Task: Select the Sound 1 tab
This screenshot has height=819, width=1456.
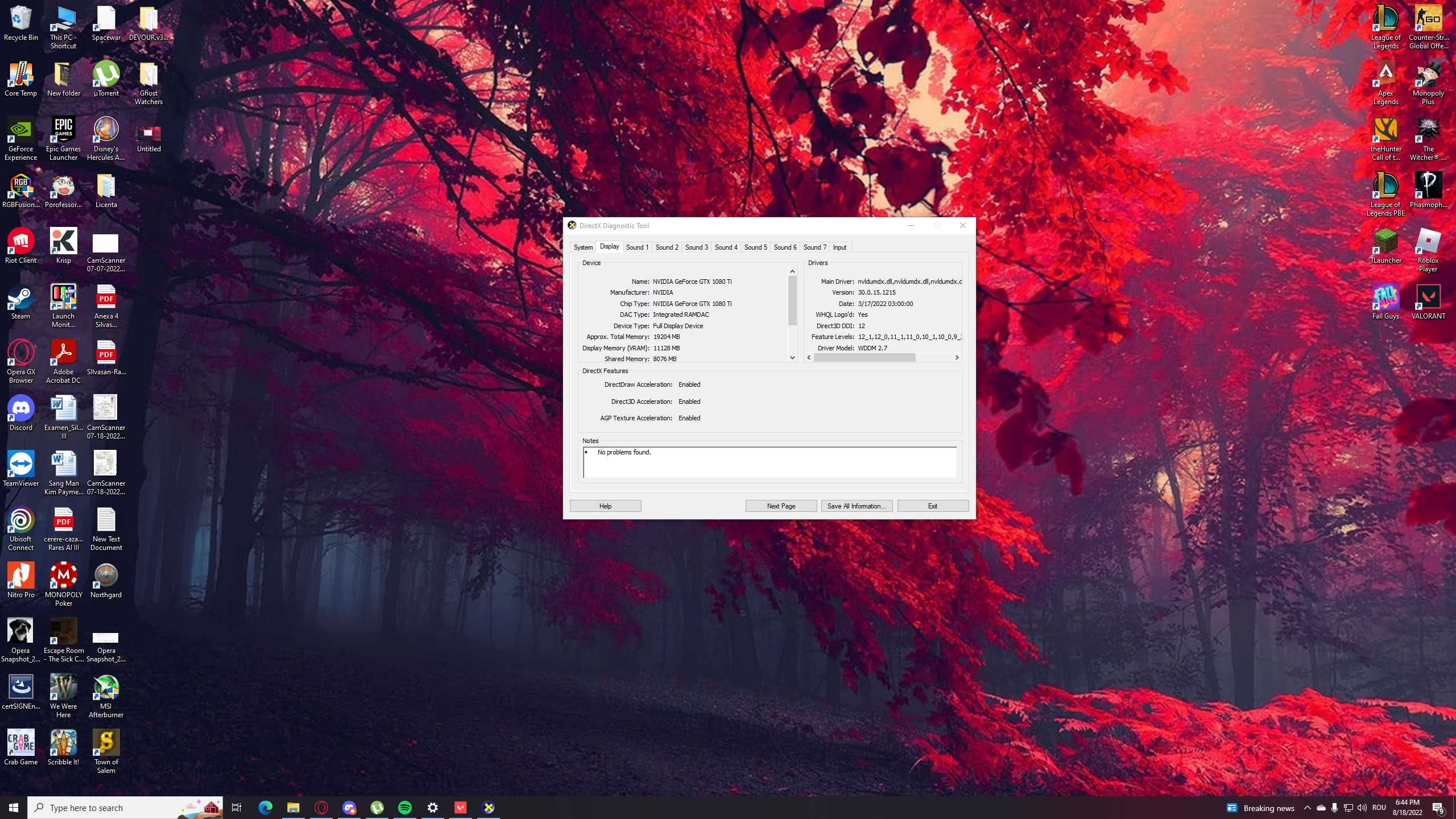Action: [x=638, y=247]
